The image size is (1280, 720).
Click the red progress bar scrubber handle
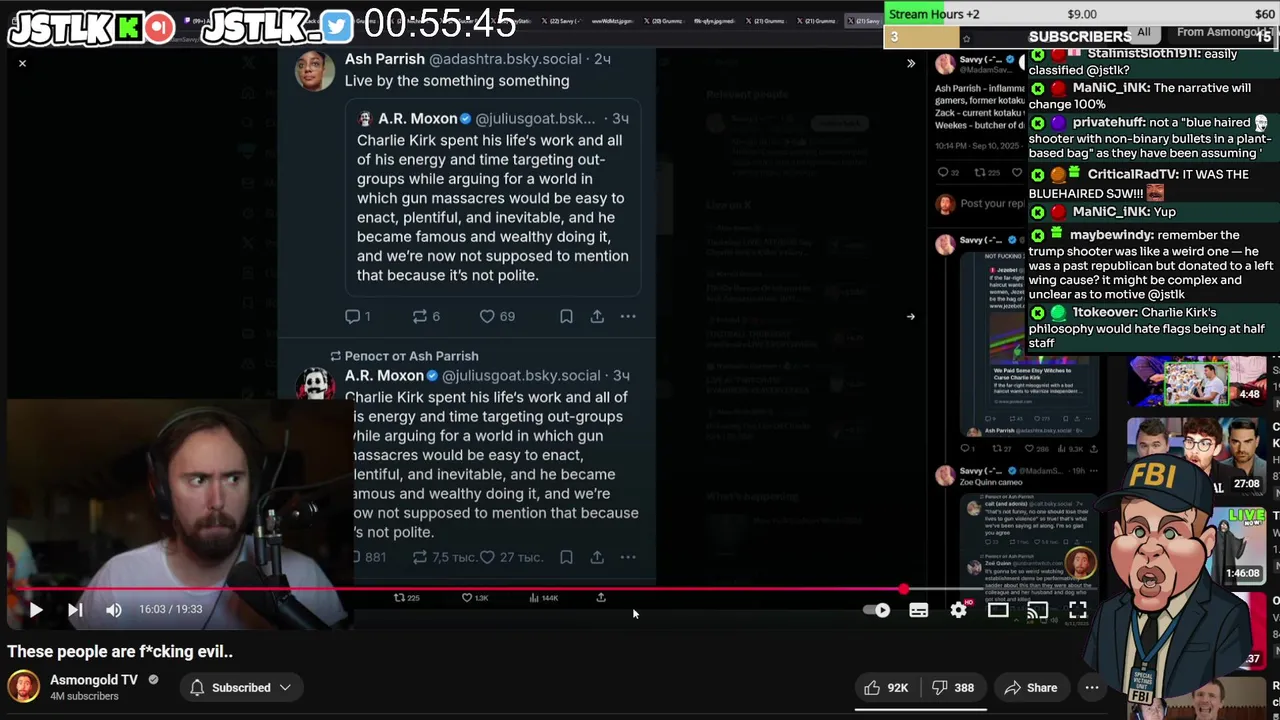(904, 589)
